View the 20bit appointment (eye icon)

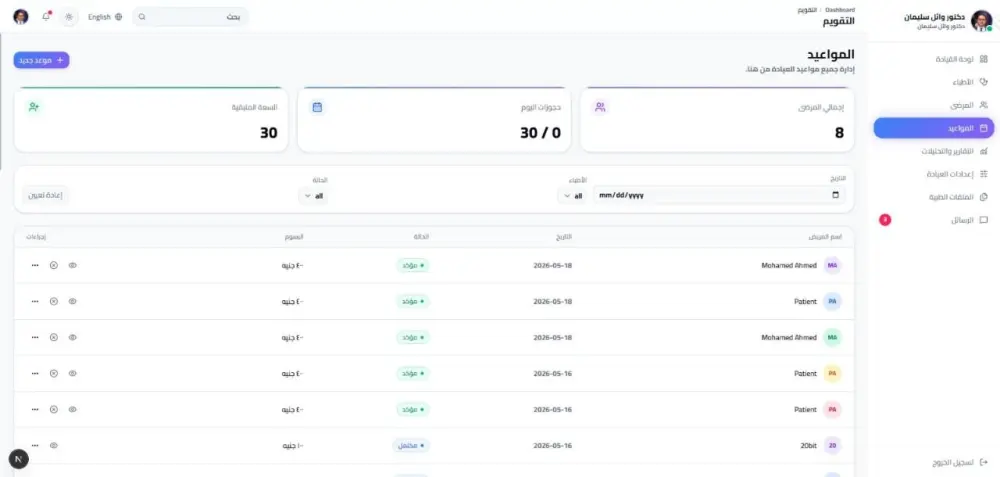(x=54, y=445)
